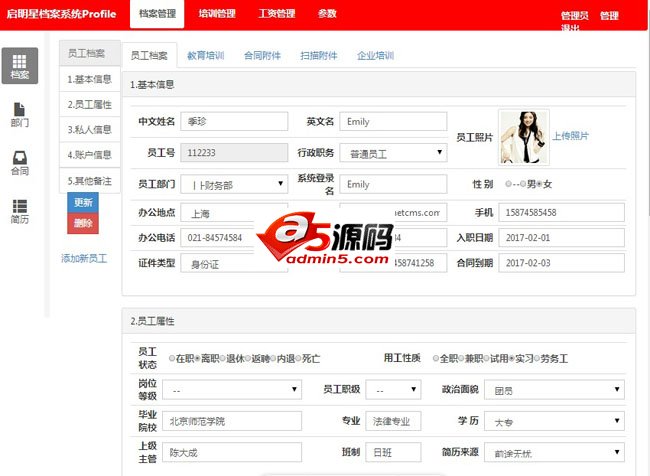Switch to the 扫描附件 tab
Image resolution: width=650 pixels, height=476 pixels.
[x=318, y=56]
